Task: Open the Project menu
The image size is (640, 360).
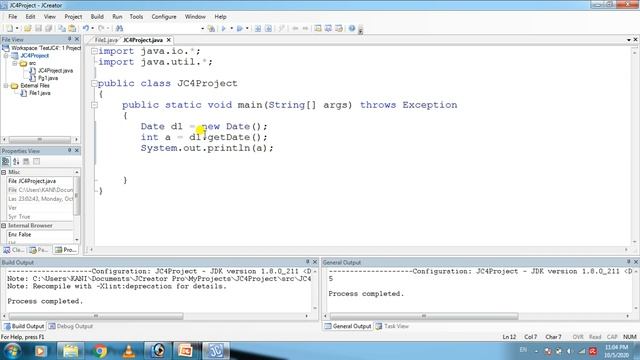Action: [x=73, y=17]
